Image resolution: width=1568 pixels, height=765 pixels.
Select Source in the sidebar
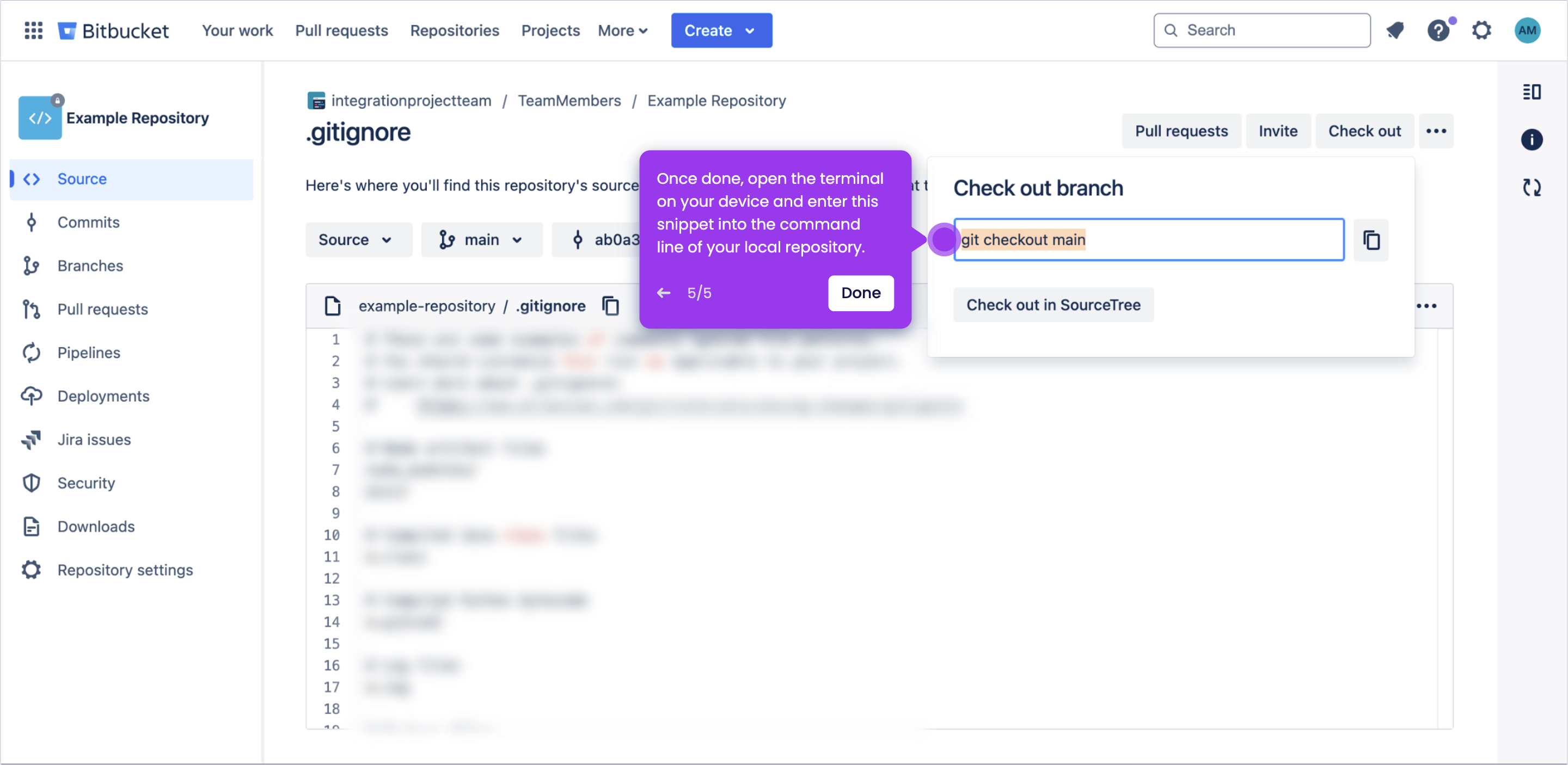(x=131, y=179)
